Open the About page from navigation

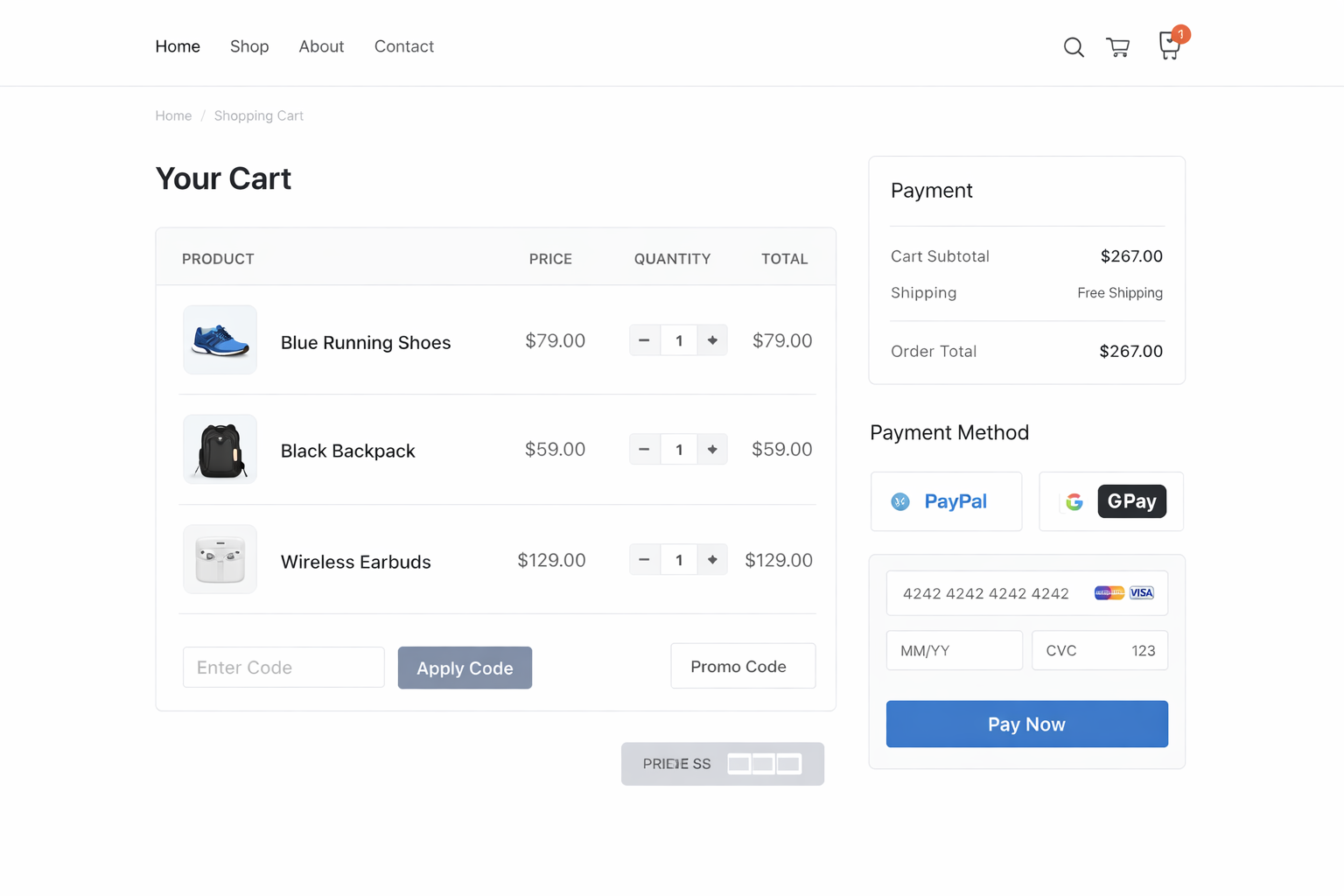click(321, 46)
